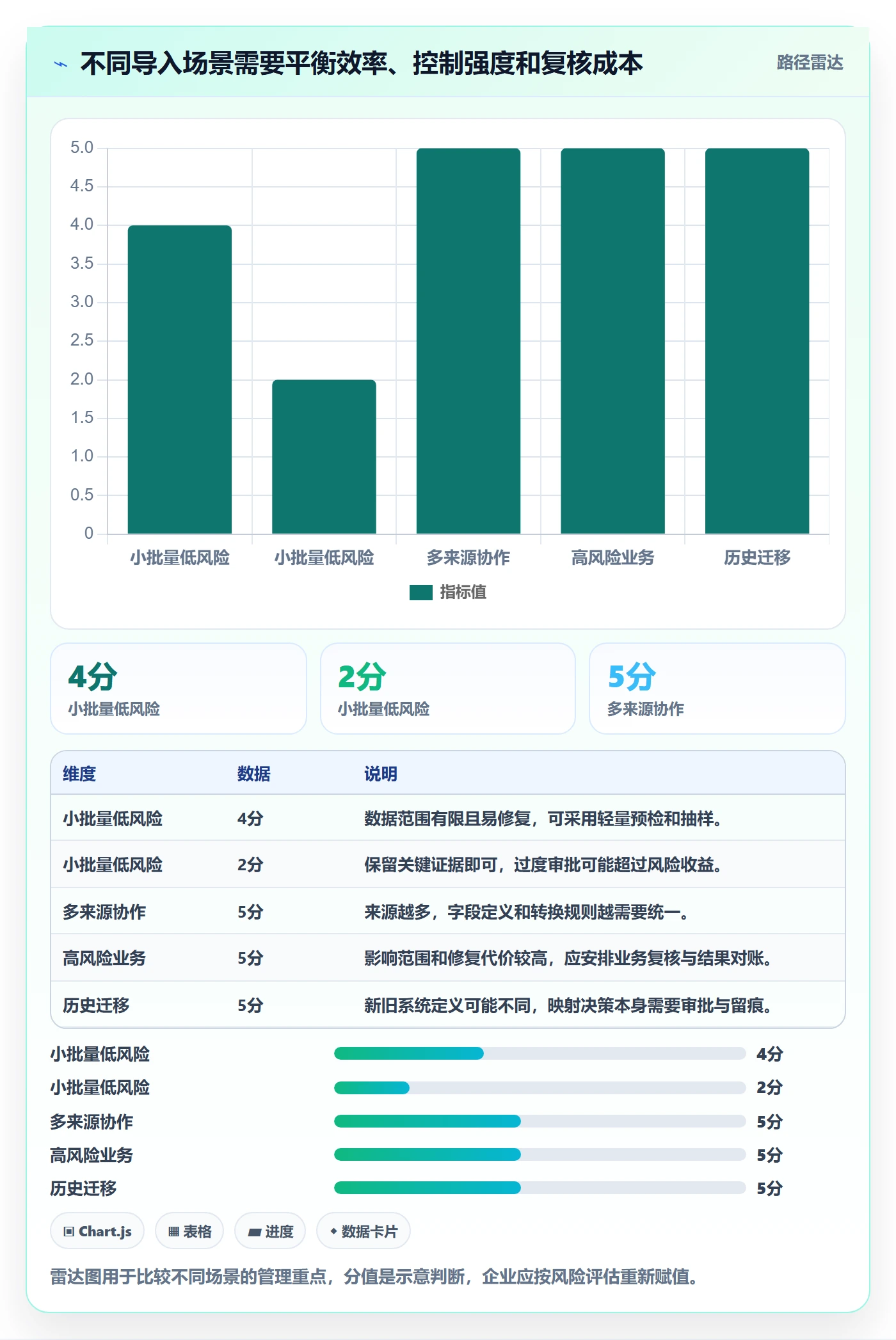This screenshot has height=1340, width=896.
Task: Select the Chart.js chip
Action: pyautogui.click(x=97, y=1231)
